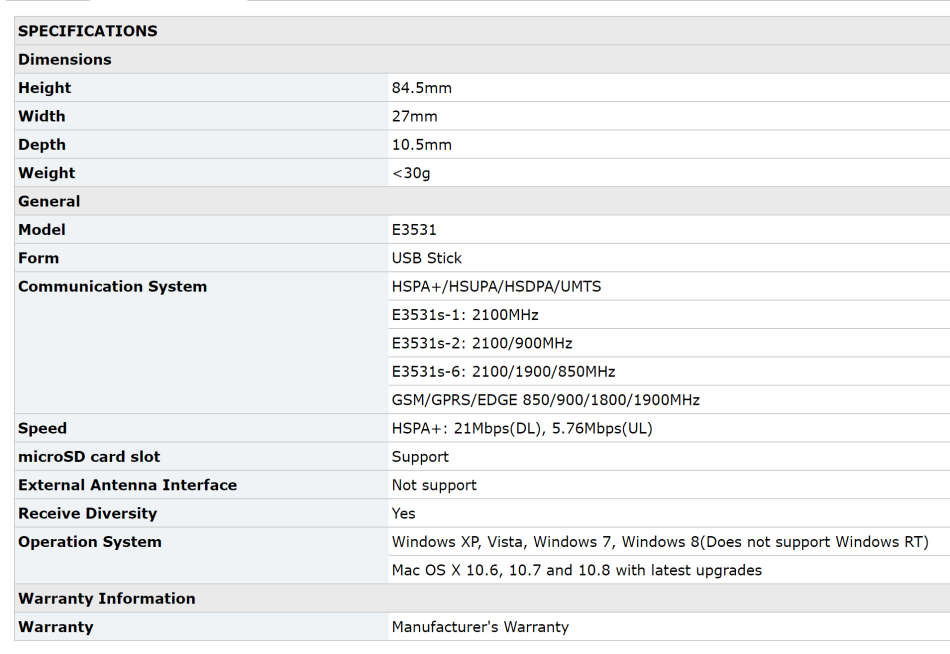Click the Height value 84.5mm
The height and width of the screenshot is (654, 950).
(x=422, y=88)
